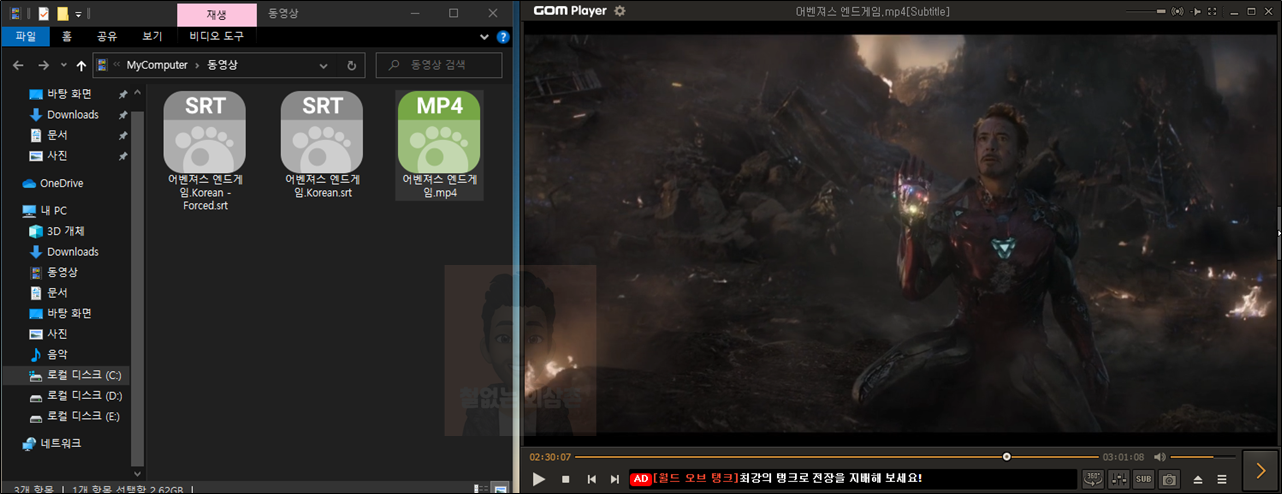Screen dimensions: 1282x494
Task: Select 어벤져스 엔드게임.Korean.srt file
Action: pos(321,145)
